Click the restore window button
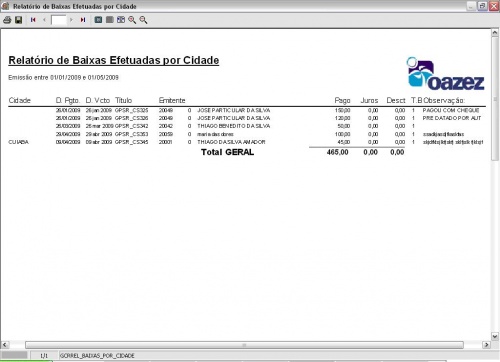Screen dimensions: 500x362 coord(482,6)
